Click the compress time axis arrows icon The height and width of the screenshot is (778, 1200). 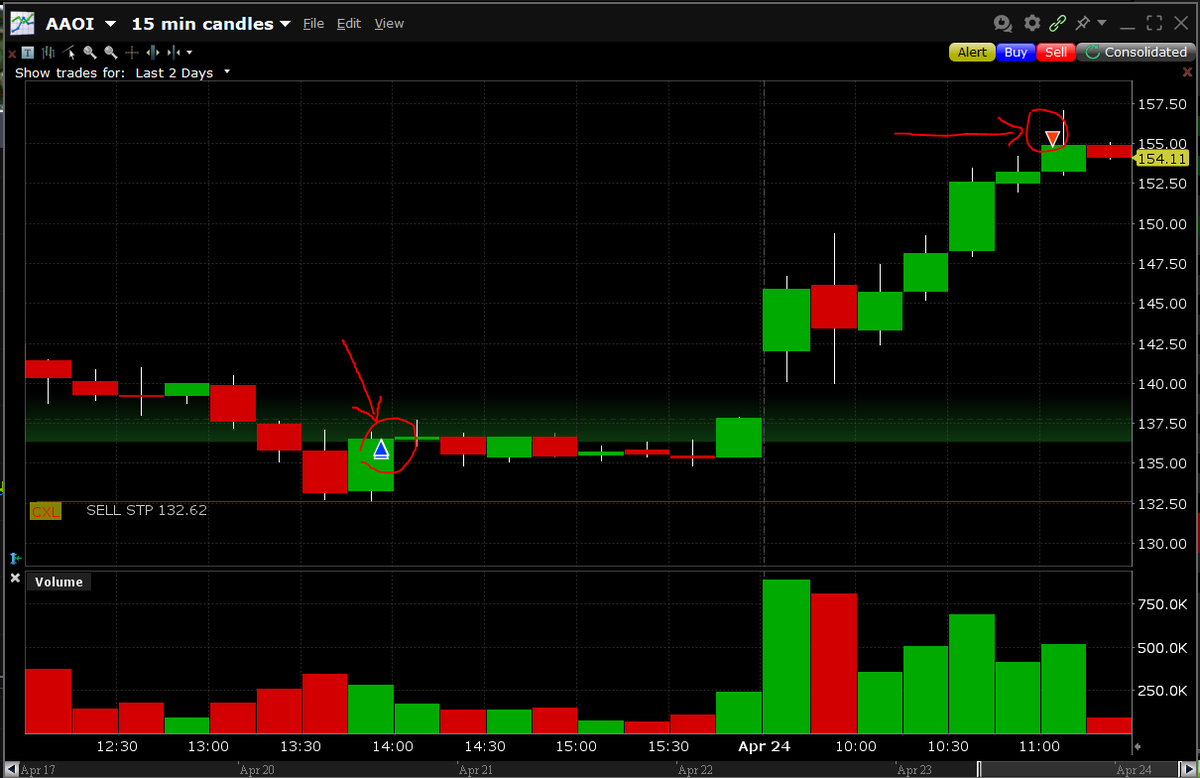coord(173,52)
